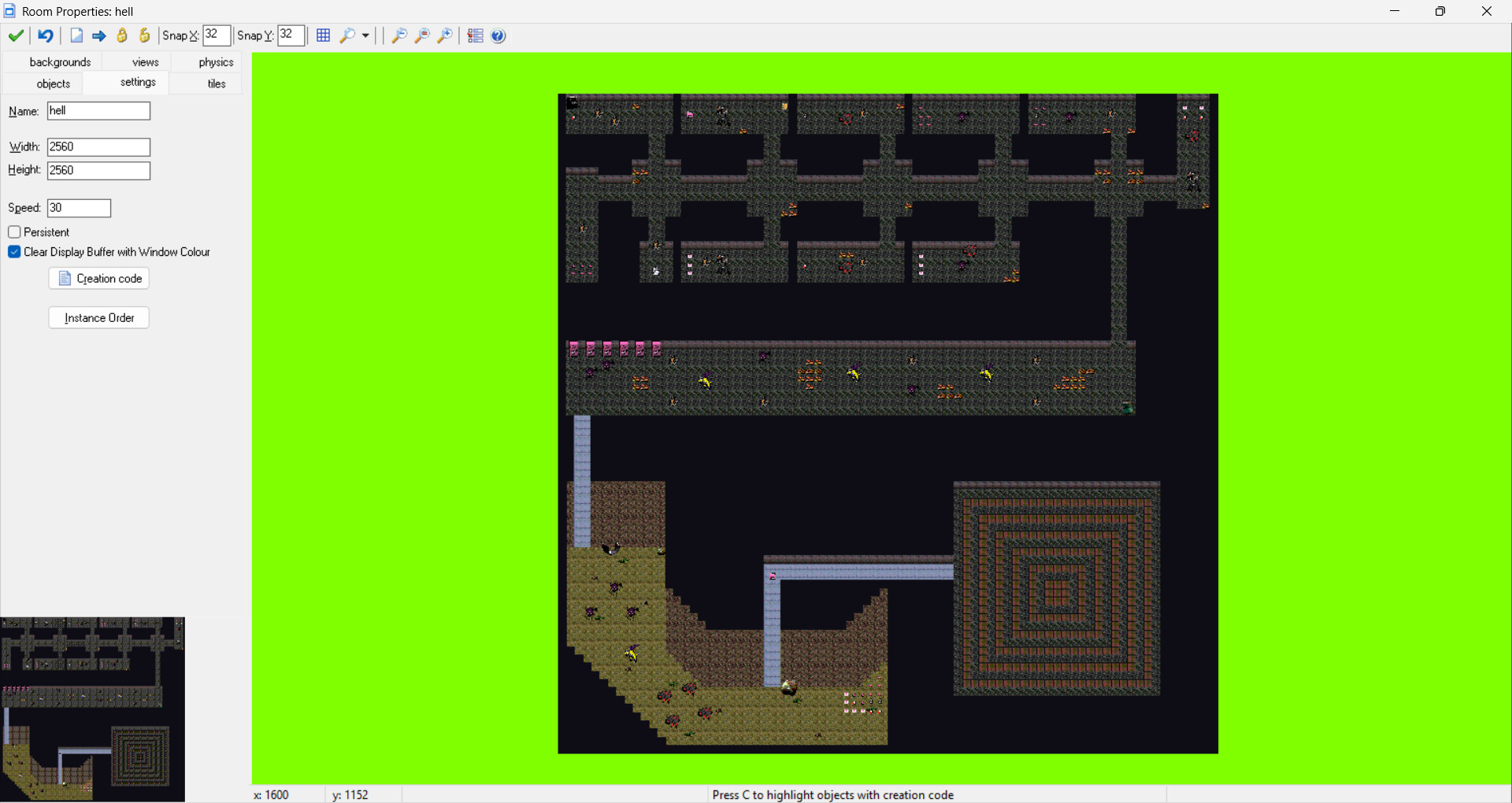The image size is (1512, 803).
Task: Switch to the backgrounds tab
Action: 60,62
